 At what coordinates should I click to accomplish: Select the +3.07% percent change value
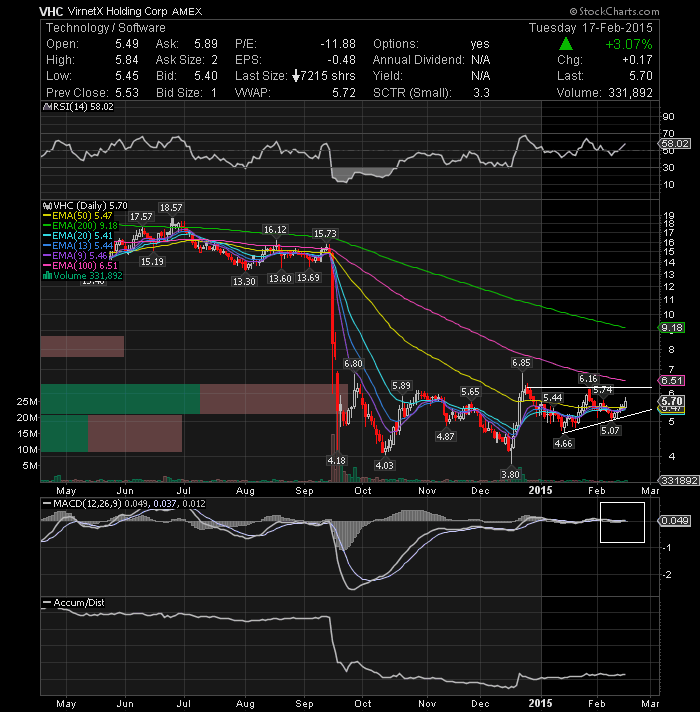[x=629, y=44]
